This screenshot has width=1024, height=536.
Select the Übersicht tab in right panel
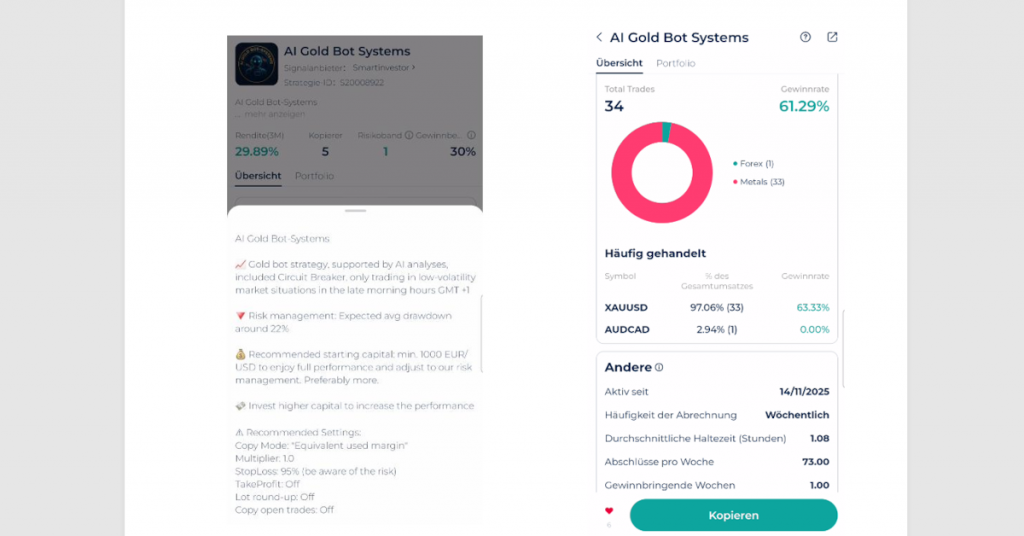(x=619, y=63)
